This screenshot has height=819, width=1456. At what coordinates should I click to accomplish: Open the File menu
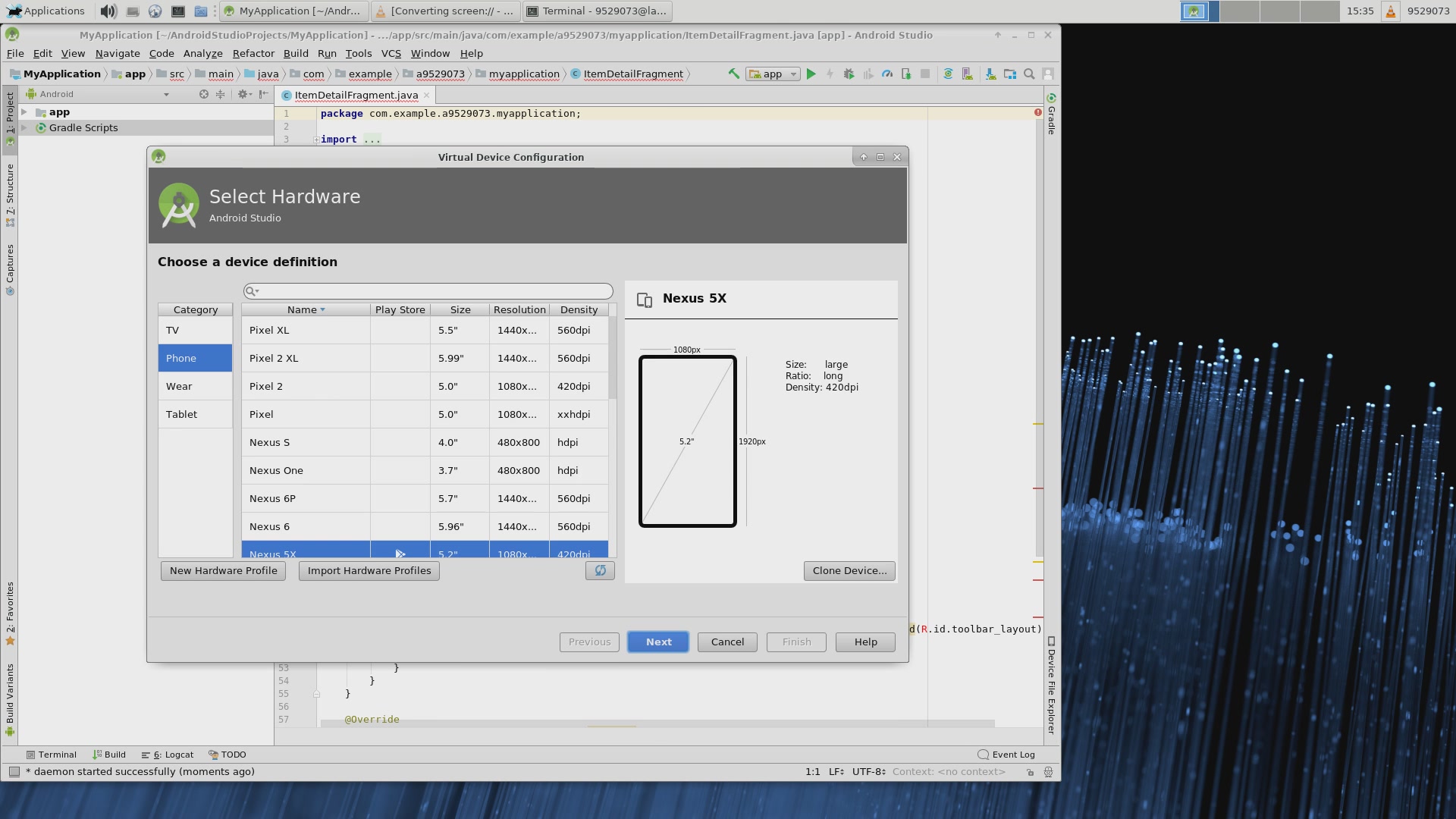click(15, 53)
